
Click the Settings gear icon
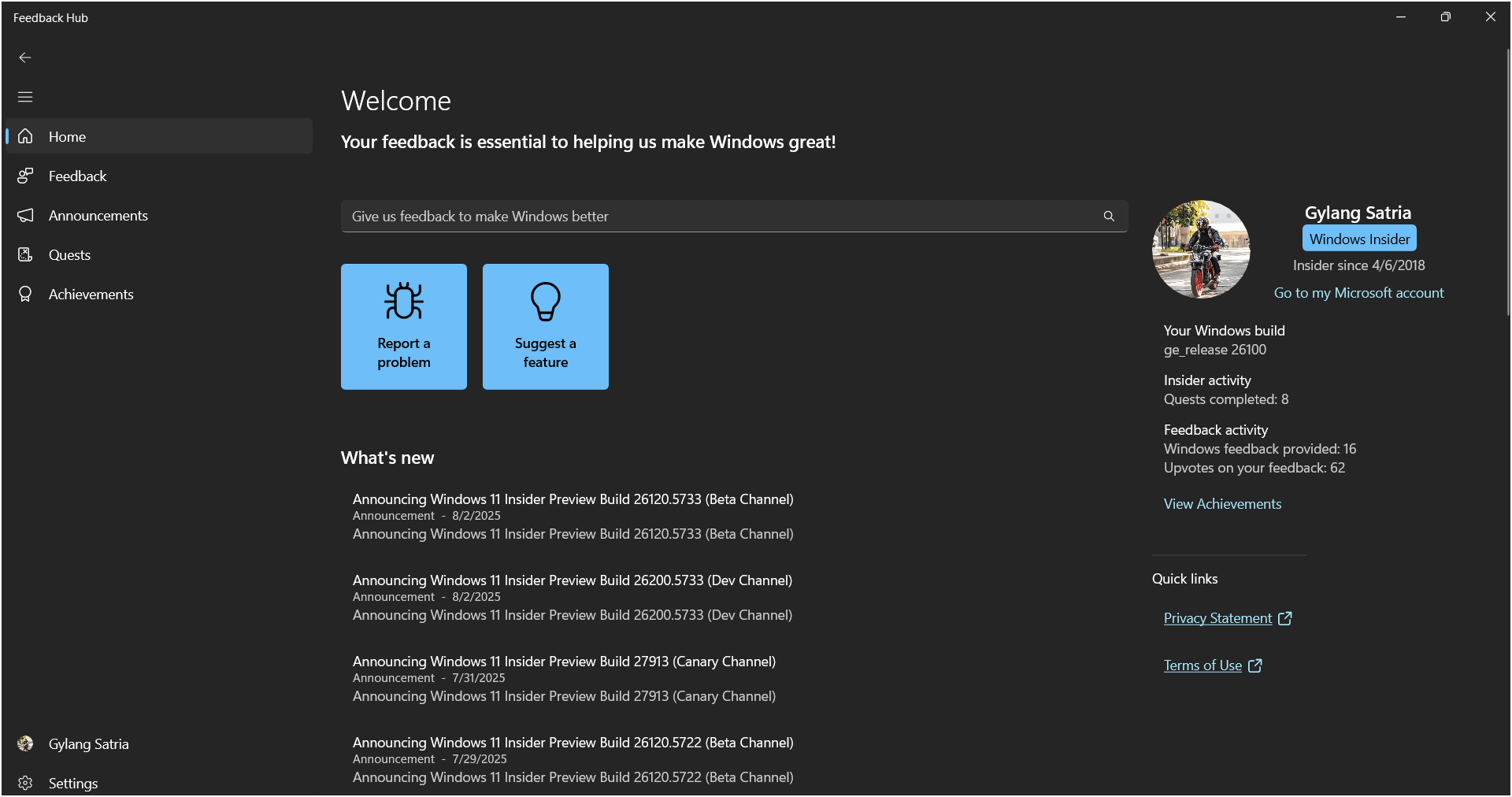point(25,783)
